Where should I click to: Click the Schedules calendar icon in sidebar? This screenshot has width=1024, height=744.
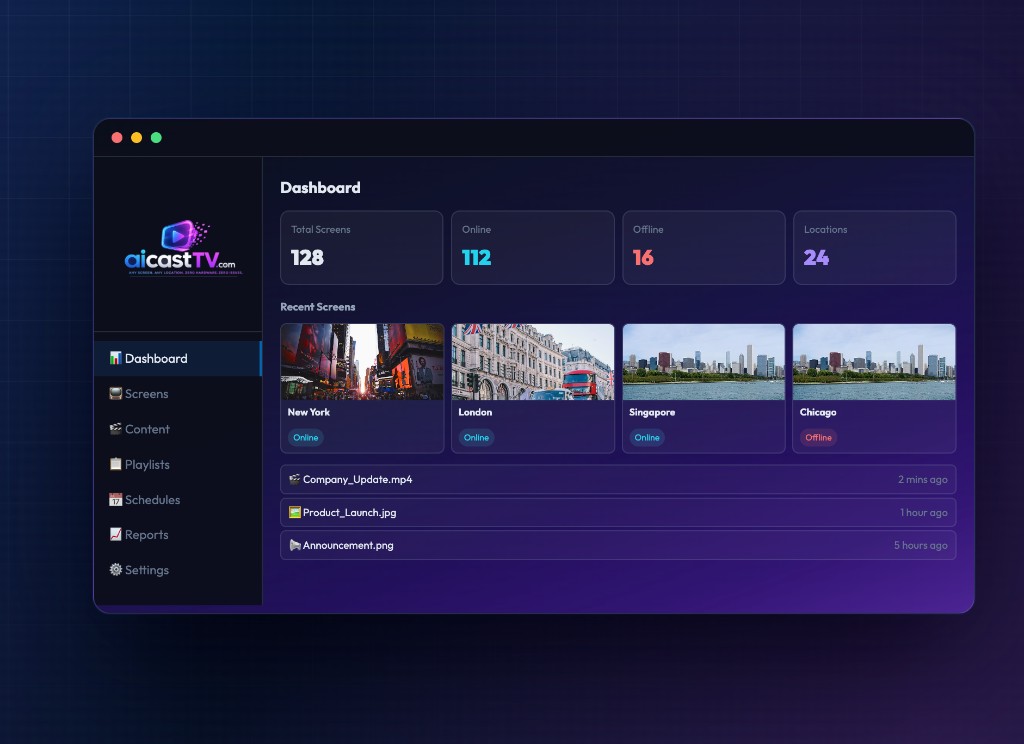116,499
